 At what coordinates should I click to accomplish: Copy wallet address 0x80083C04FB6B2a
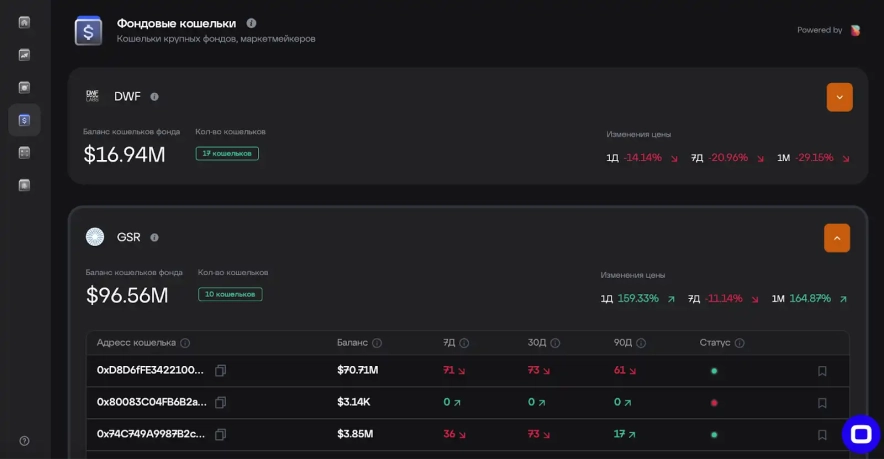221,402
